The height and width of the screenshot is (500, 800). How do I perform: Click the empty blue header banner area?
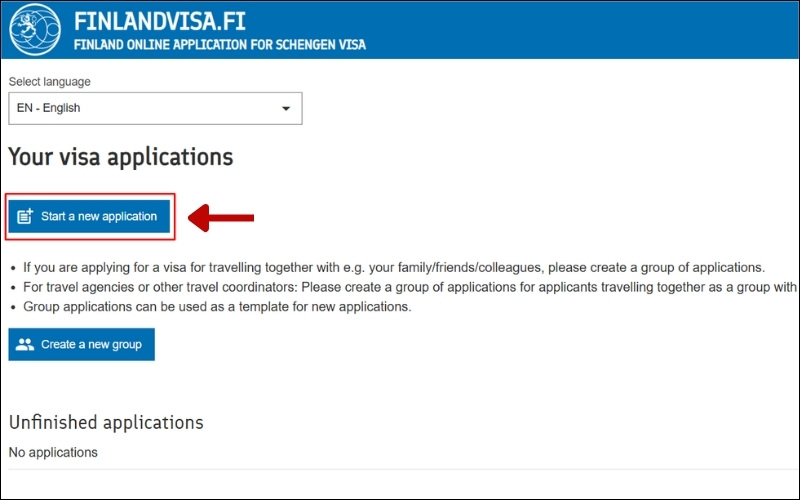coord(600,30)
